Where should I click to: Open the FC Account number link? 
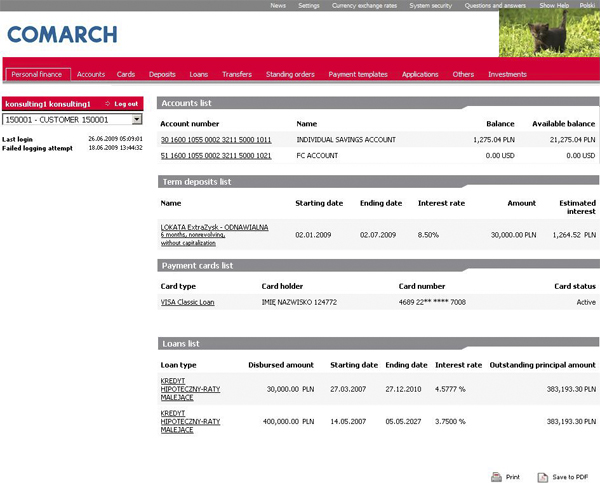(216, 156)
